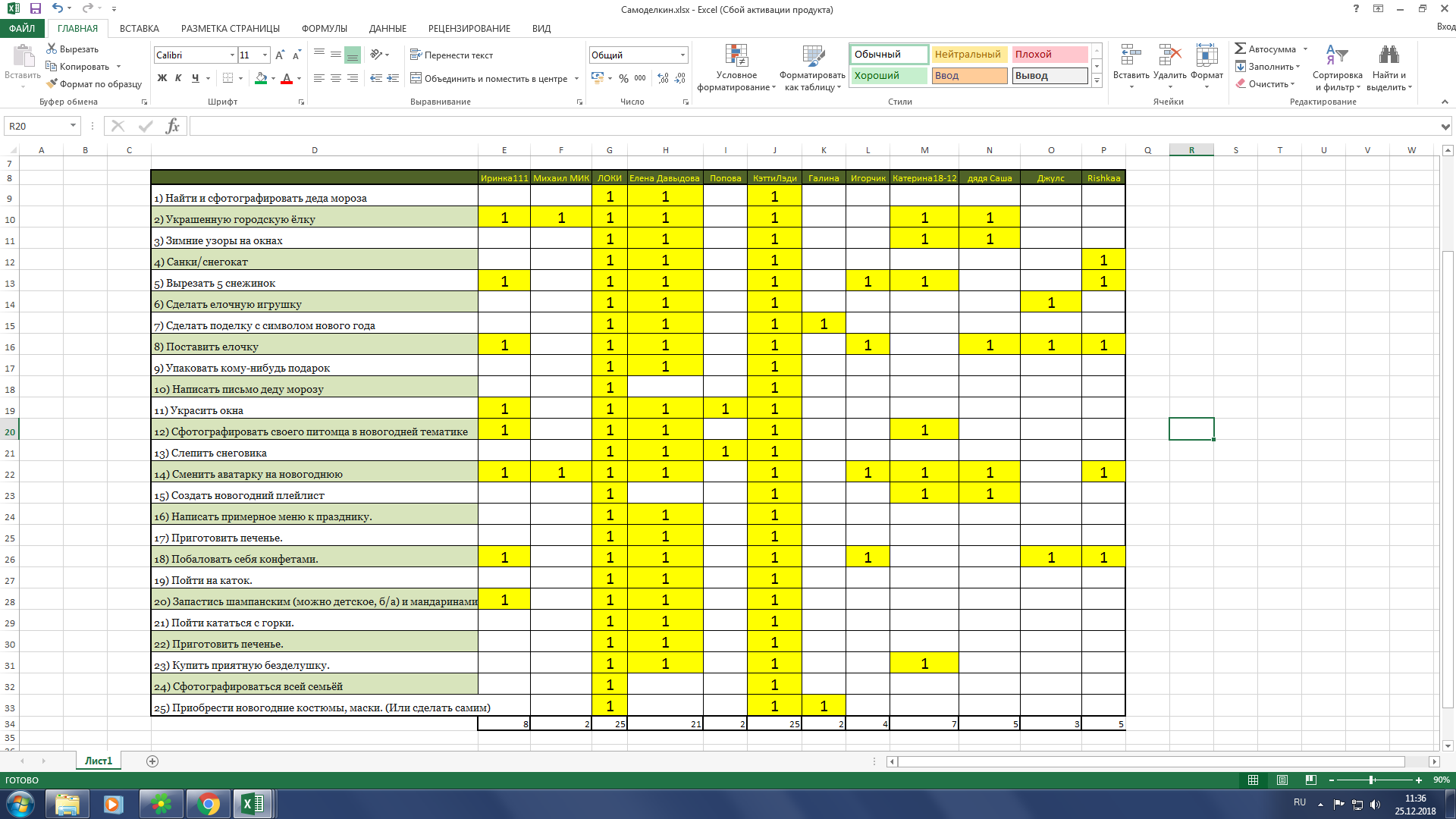This screenshot has height=819, width=1456.
Task: Toggle bold formatting
Action: click(x=162, y=78)
